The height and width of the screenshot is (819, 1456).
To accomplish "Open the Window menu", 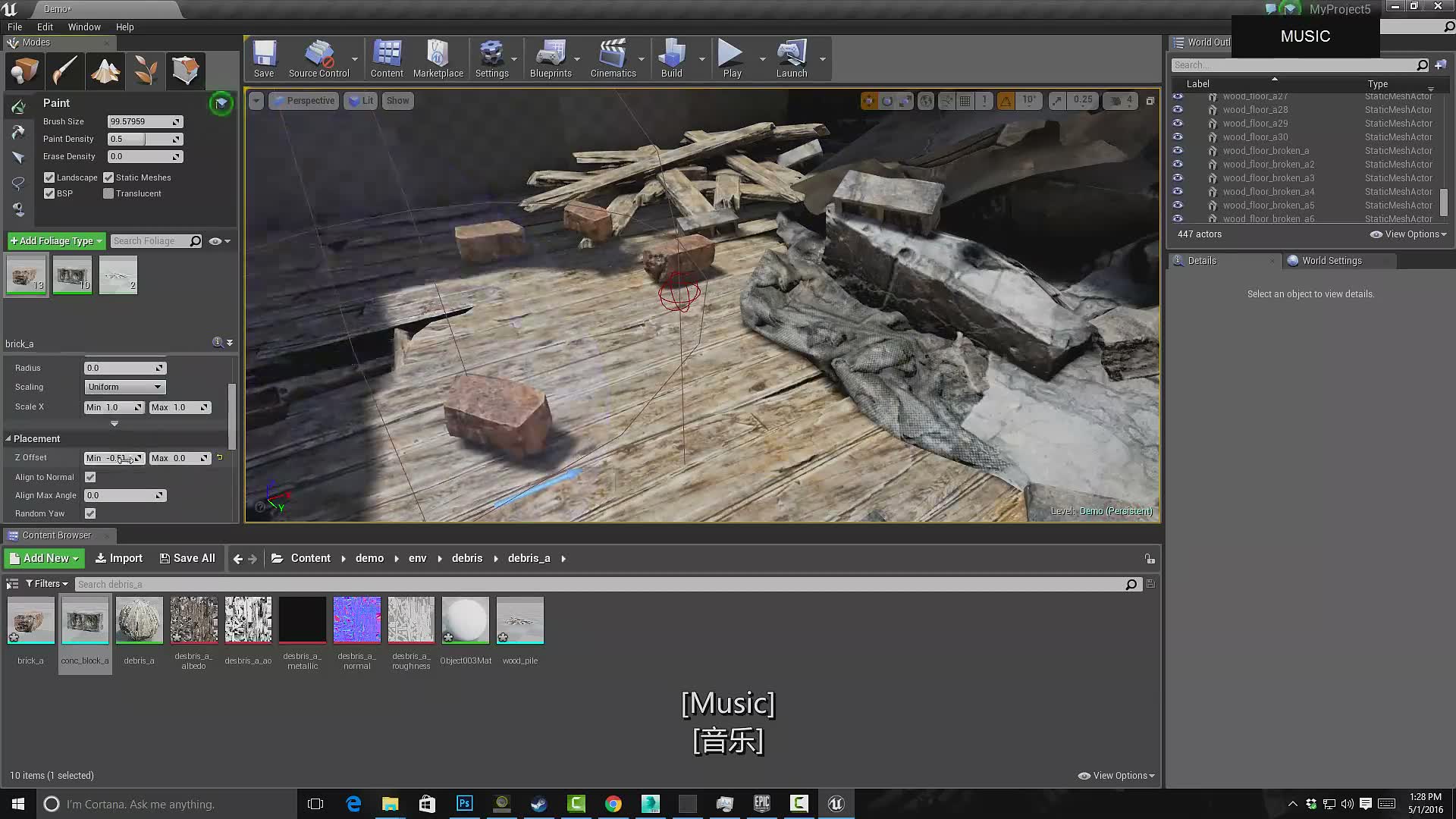I will (84, 27).
